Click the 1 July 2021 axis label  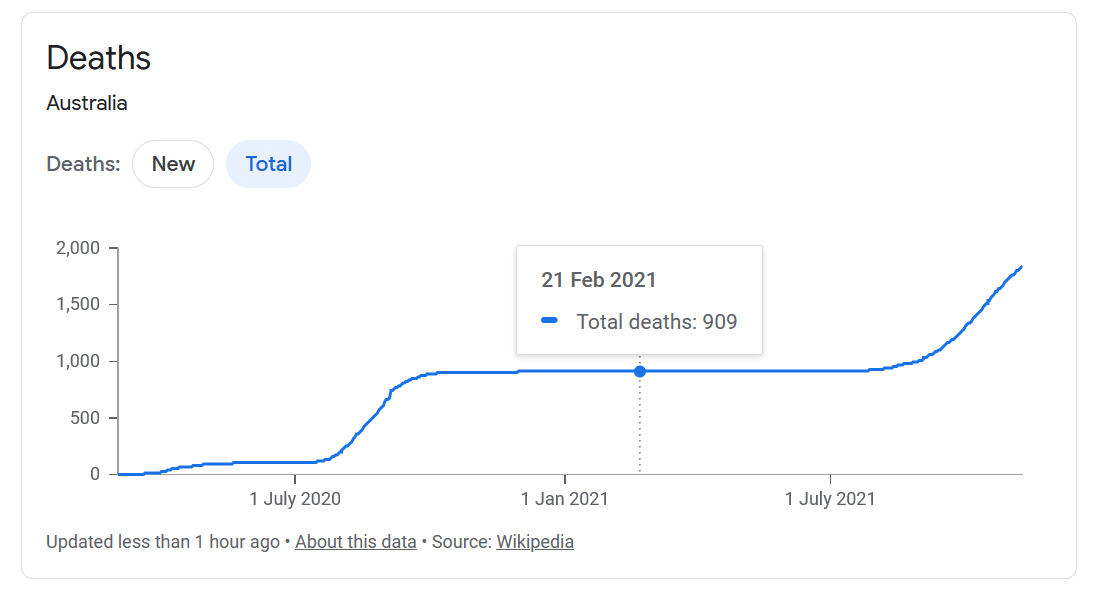(x=830, y=498)
